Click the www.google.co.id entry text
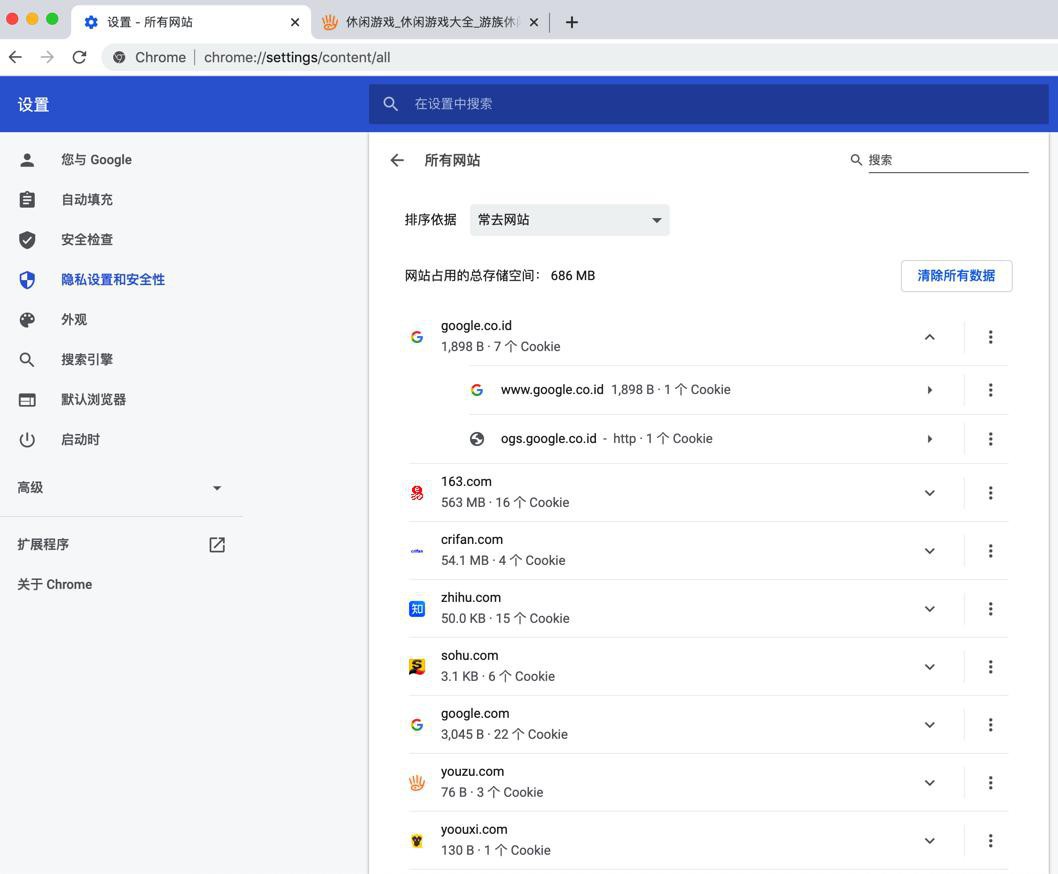 (x=552, y=390)
